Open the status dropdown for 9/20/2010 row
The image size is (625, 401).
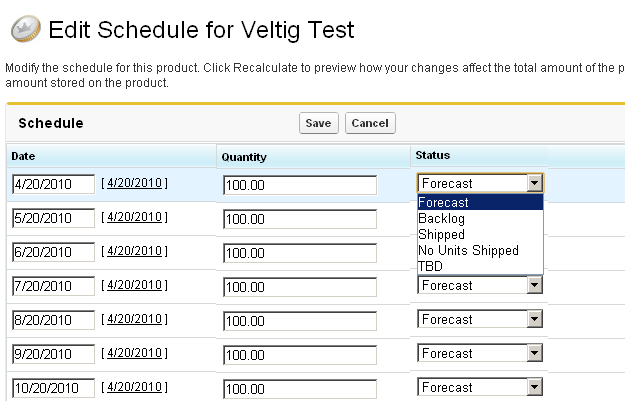pos(535,353)
